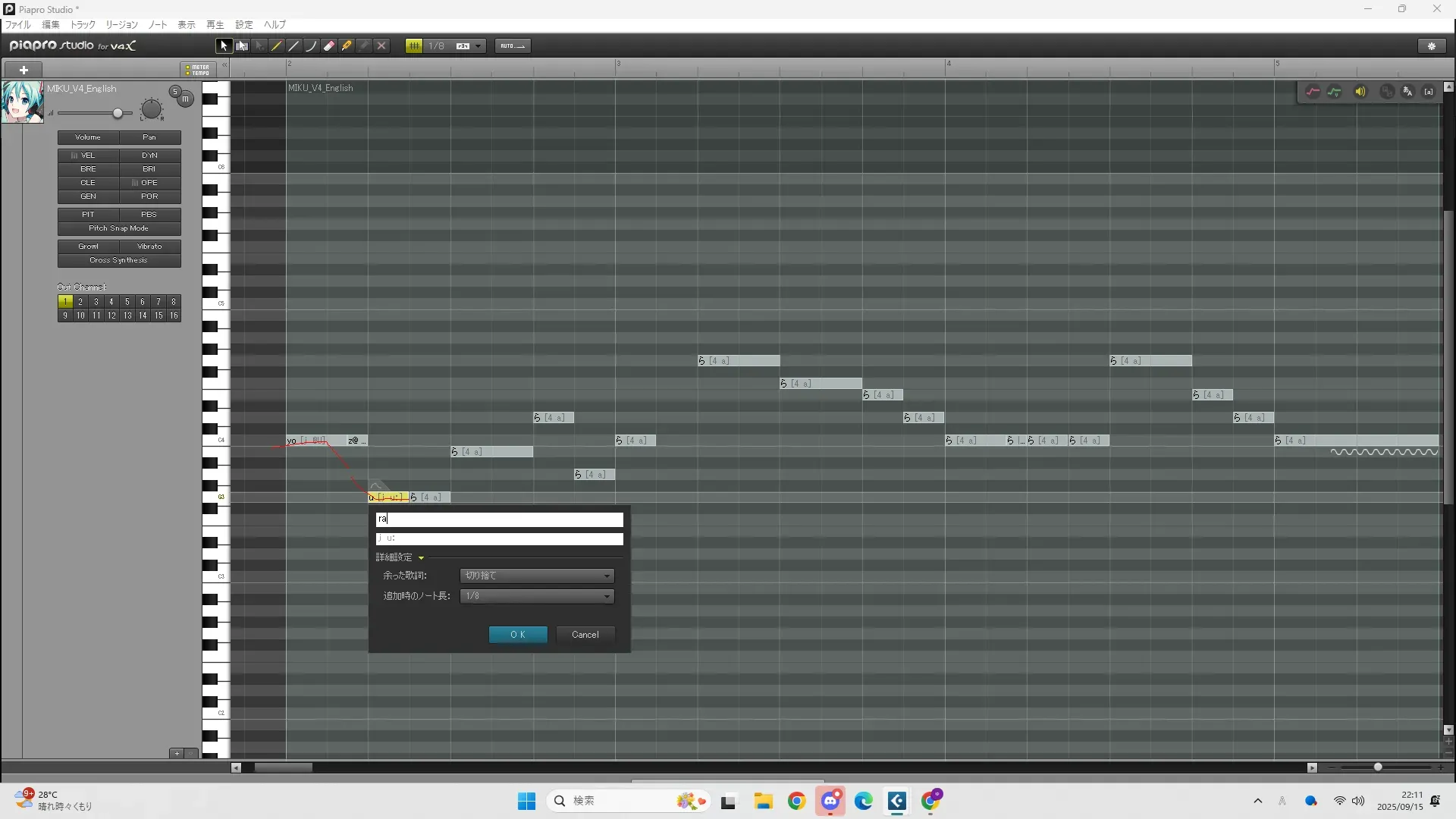The height and width of the screenshot is (819, 1456).
Task: Enable Out Channel 2
Action: tap(80, 302)
